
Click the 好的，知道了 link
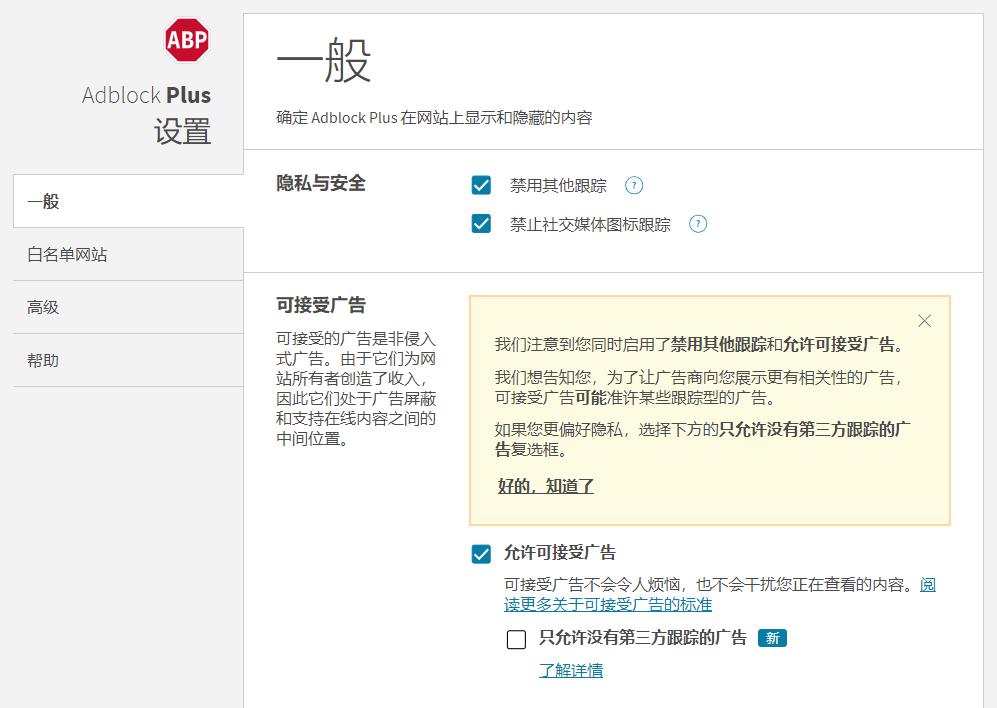click(546, 486)
